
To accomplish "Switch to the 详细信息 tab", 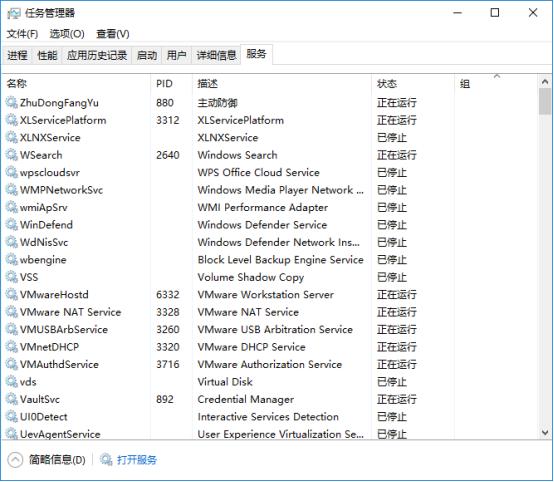I will click(216, 55).
